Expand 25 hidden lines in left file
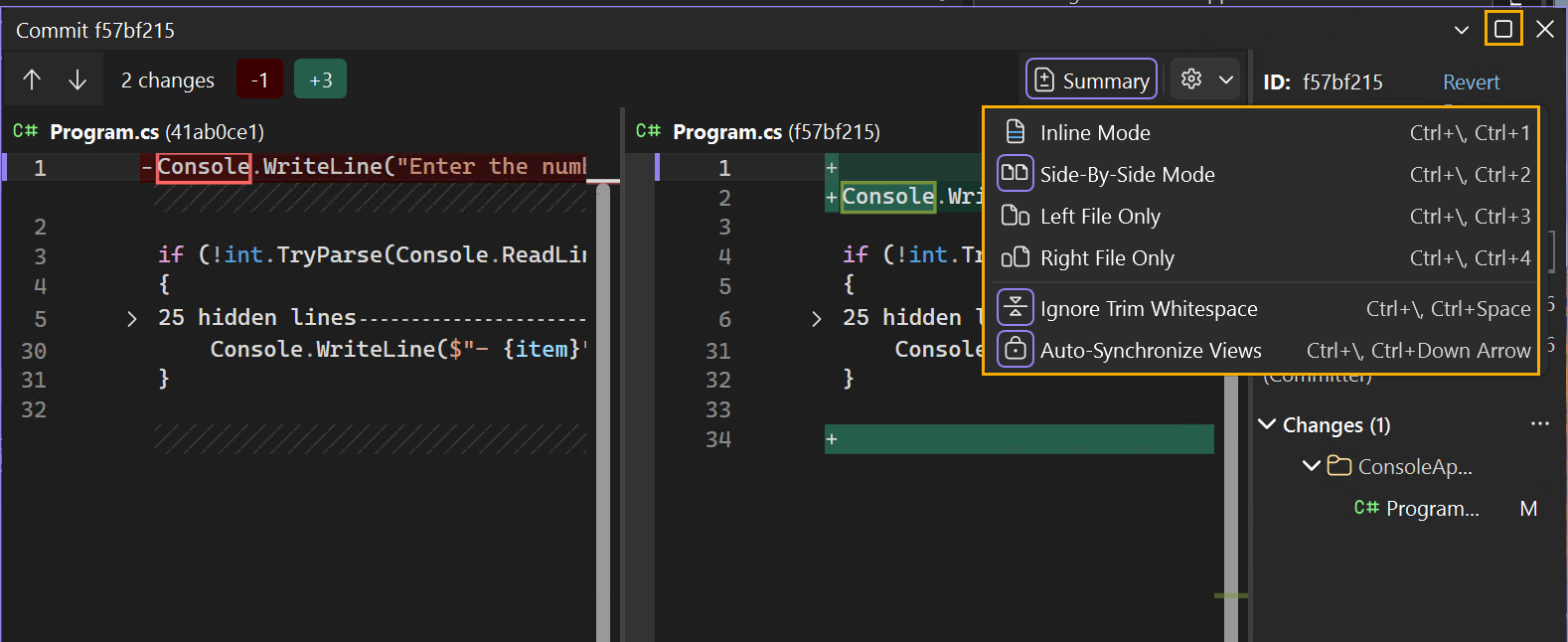The image size is (1568, 642). pyautogui.click(x=132, y=319)
